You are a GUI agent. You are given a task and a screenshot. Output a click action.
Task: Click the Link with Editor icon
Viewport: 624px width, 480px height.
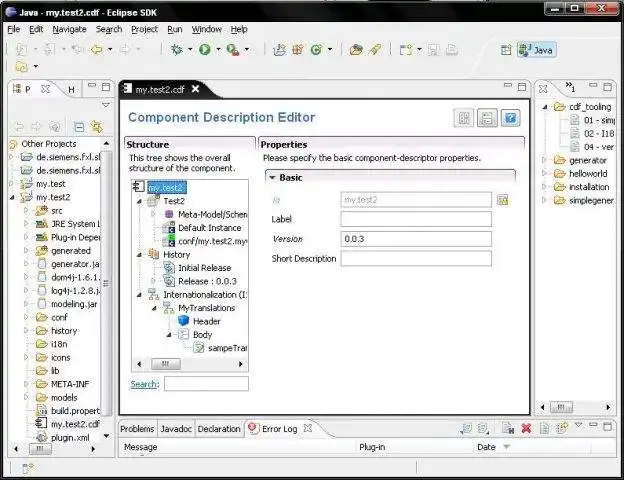[x=96, y=127]
